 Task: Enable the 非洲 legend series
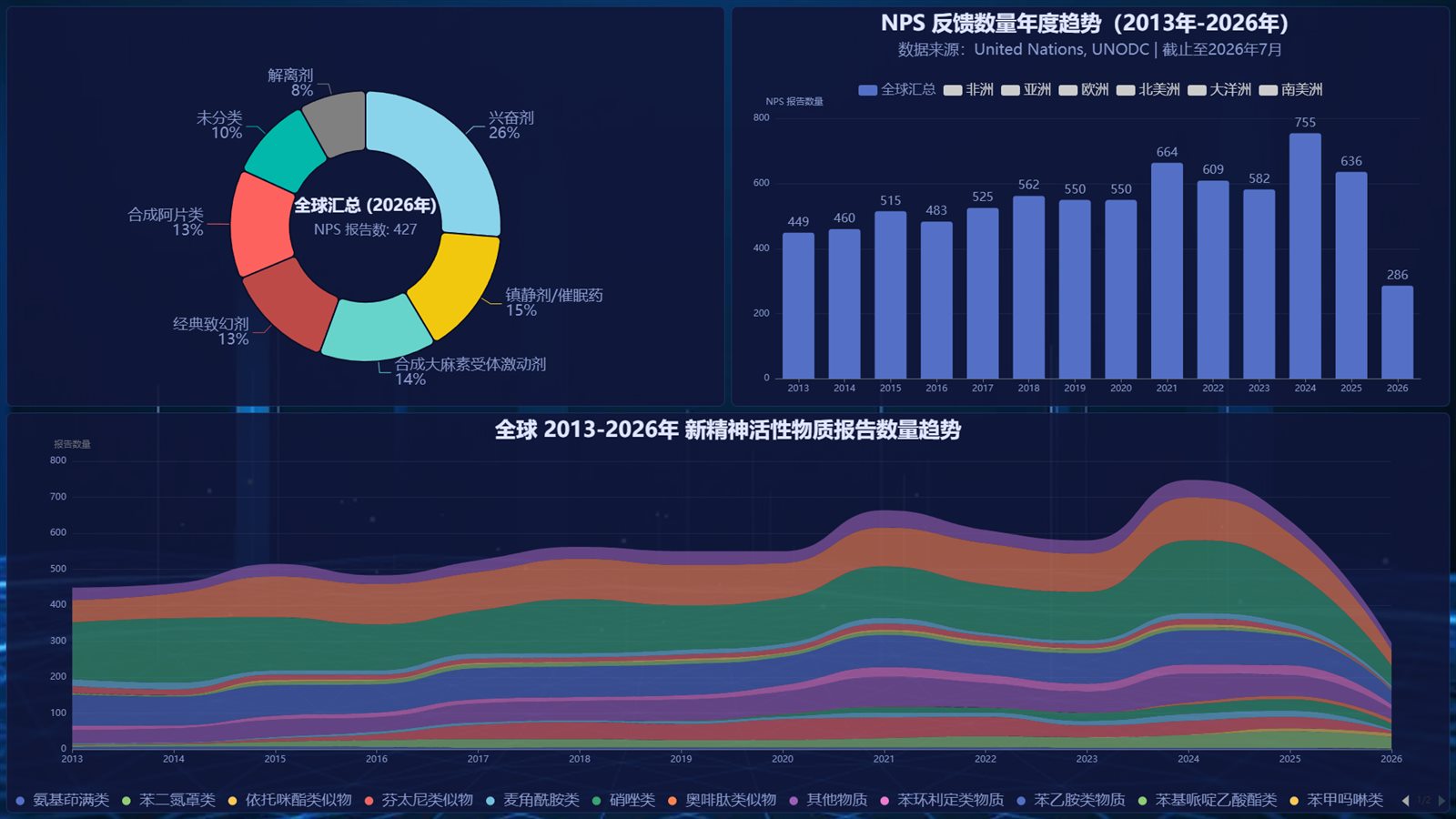968,89
